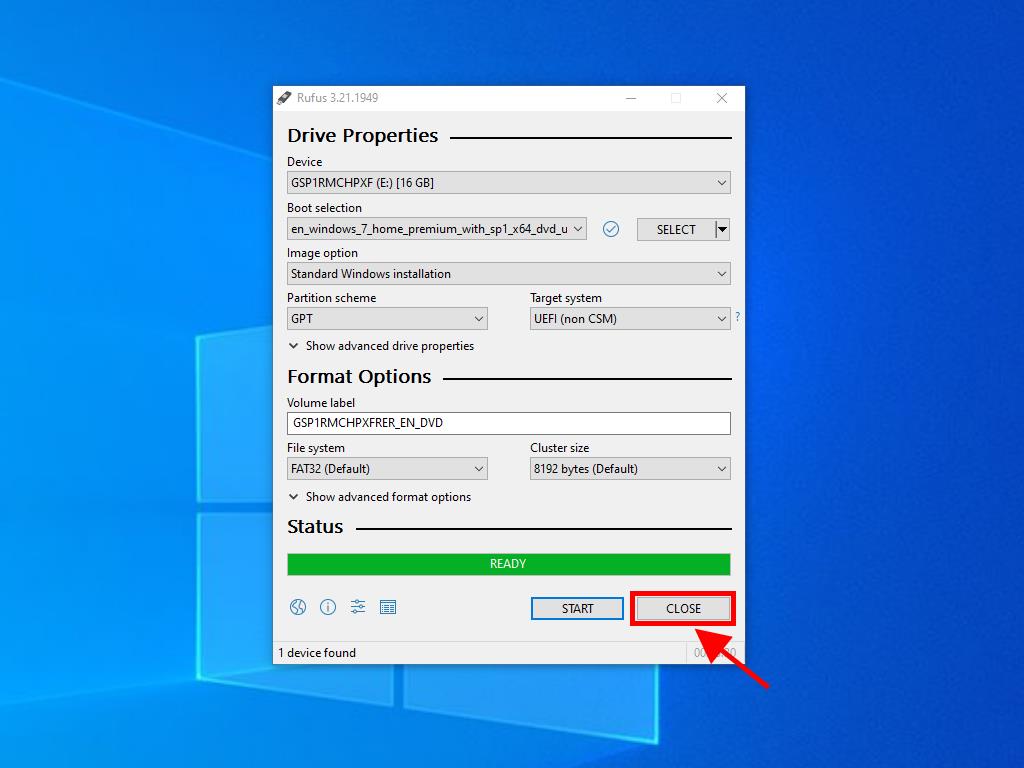Expand Show advanced format options

pos(379,497)
